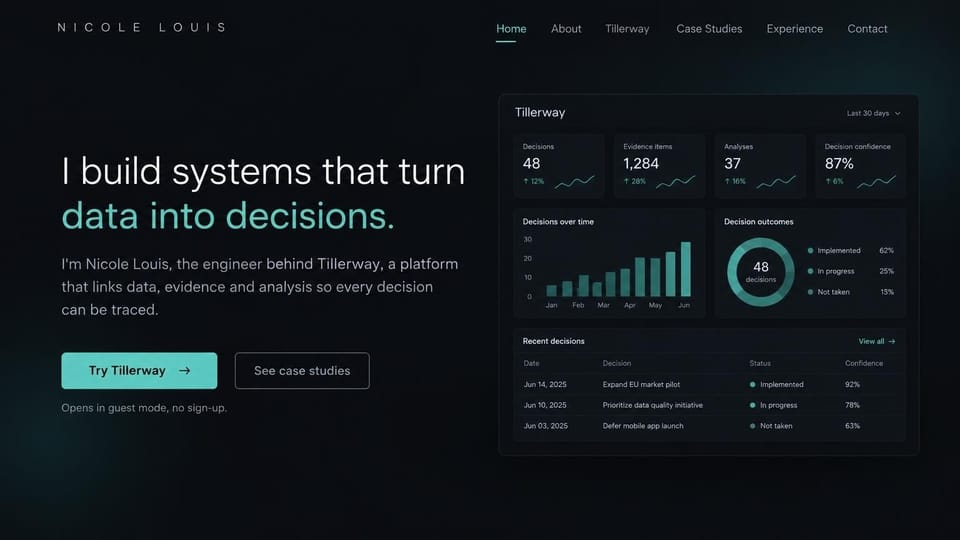Click the Jun 14, 2025 date cell

[545, 384]
